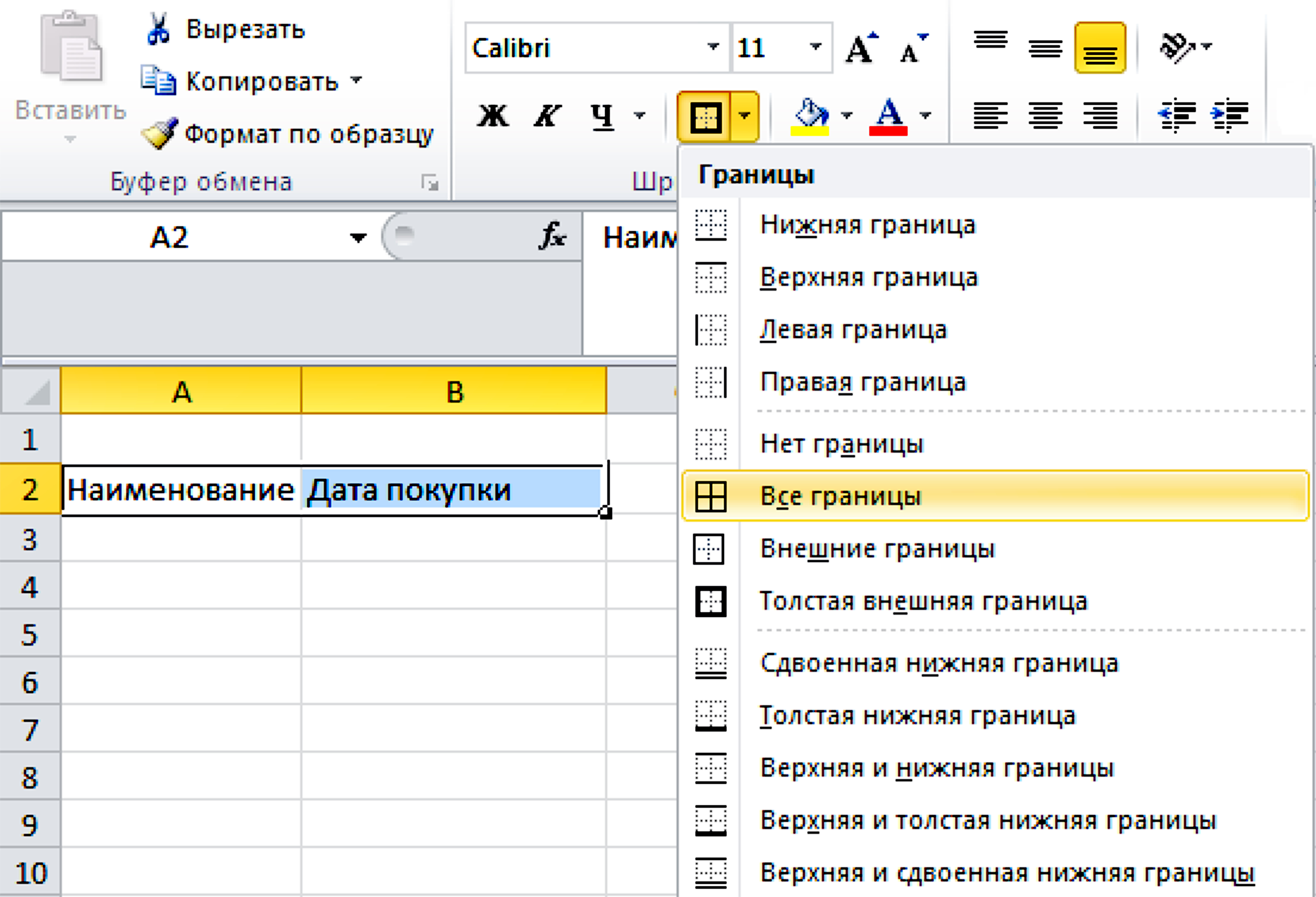The height and width of the screenshot is (897, 1316).
Task: Open font color dropdown arrow
Action: (925, 116)
